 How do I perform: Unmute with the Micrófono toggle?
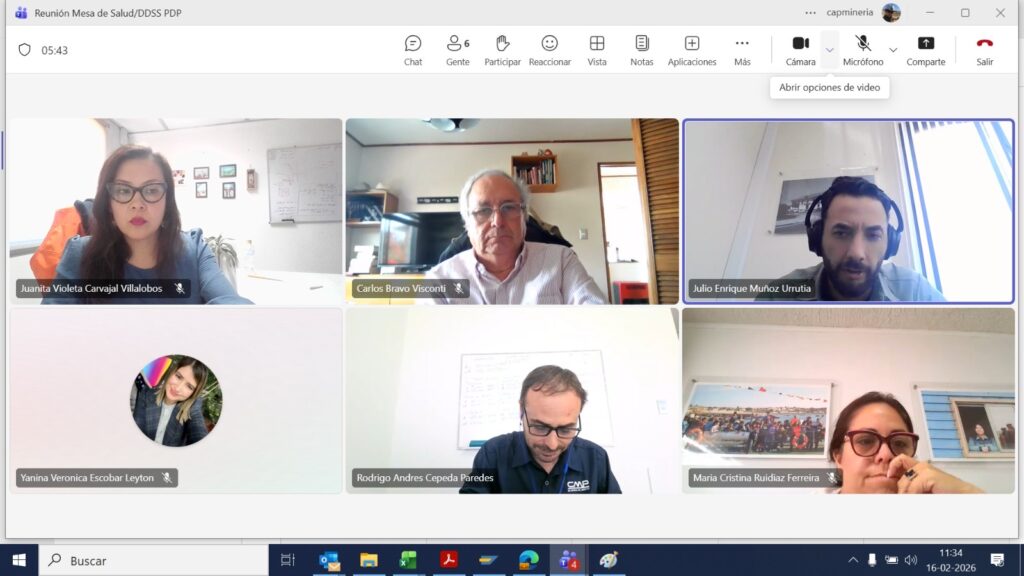(863, 49)
